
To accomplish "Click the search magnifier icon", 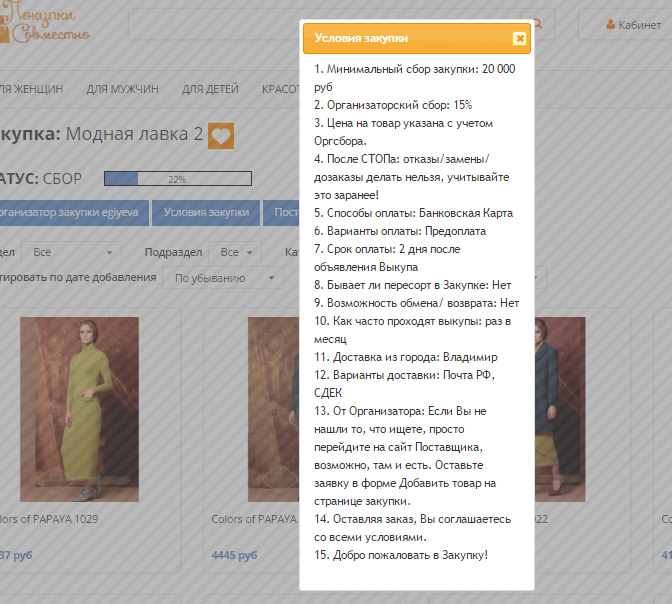I will tap(538, 24).
